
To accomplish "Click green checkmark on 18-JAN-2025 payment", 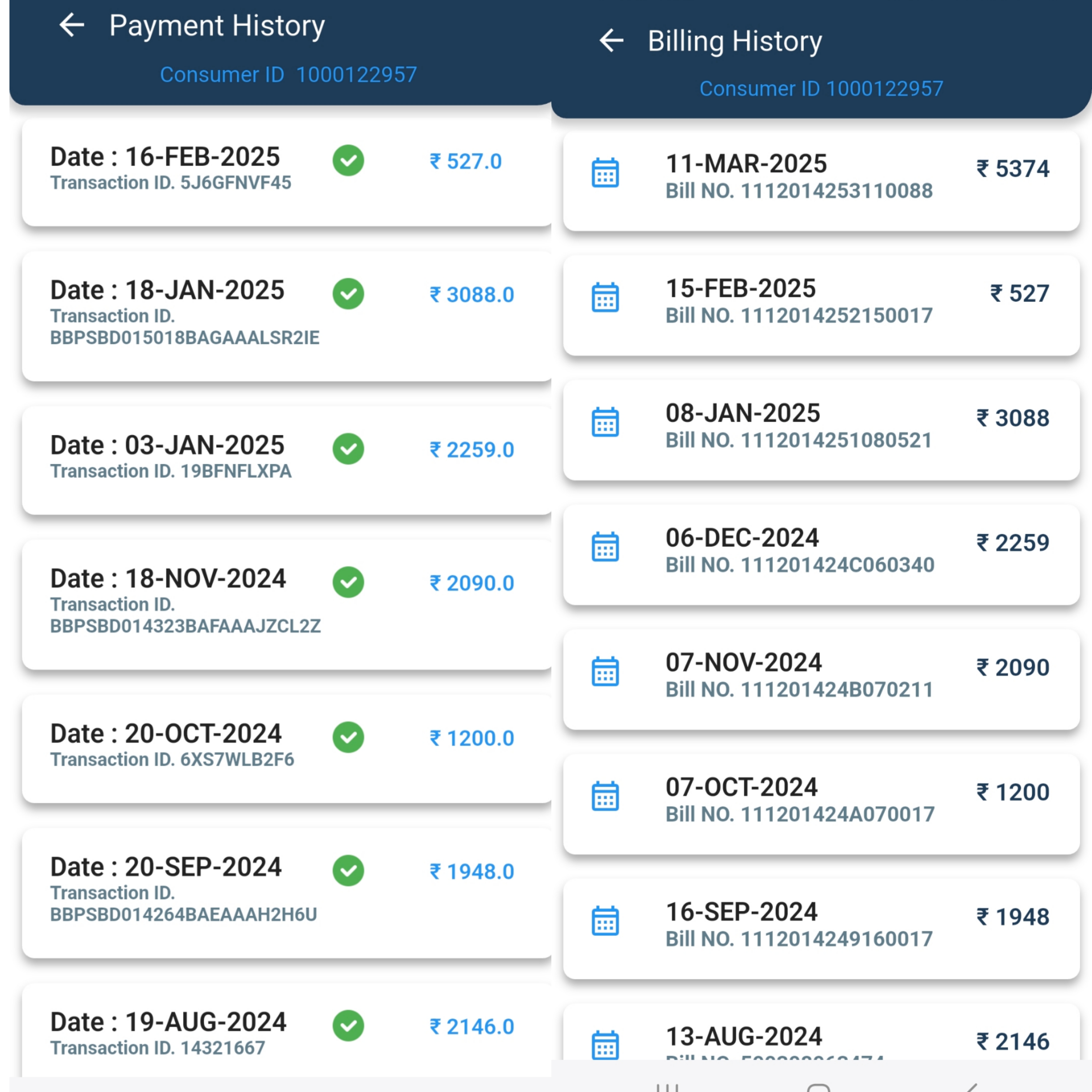I will [x=348, y=294].
